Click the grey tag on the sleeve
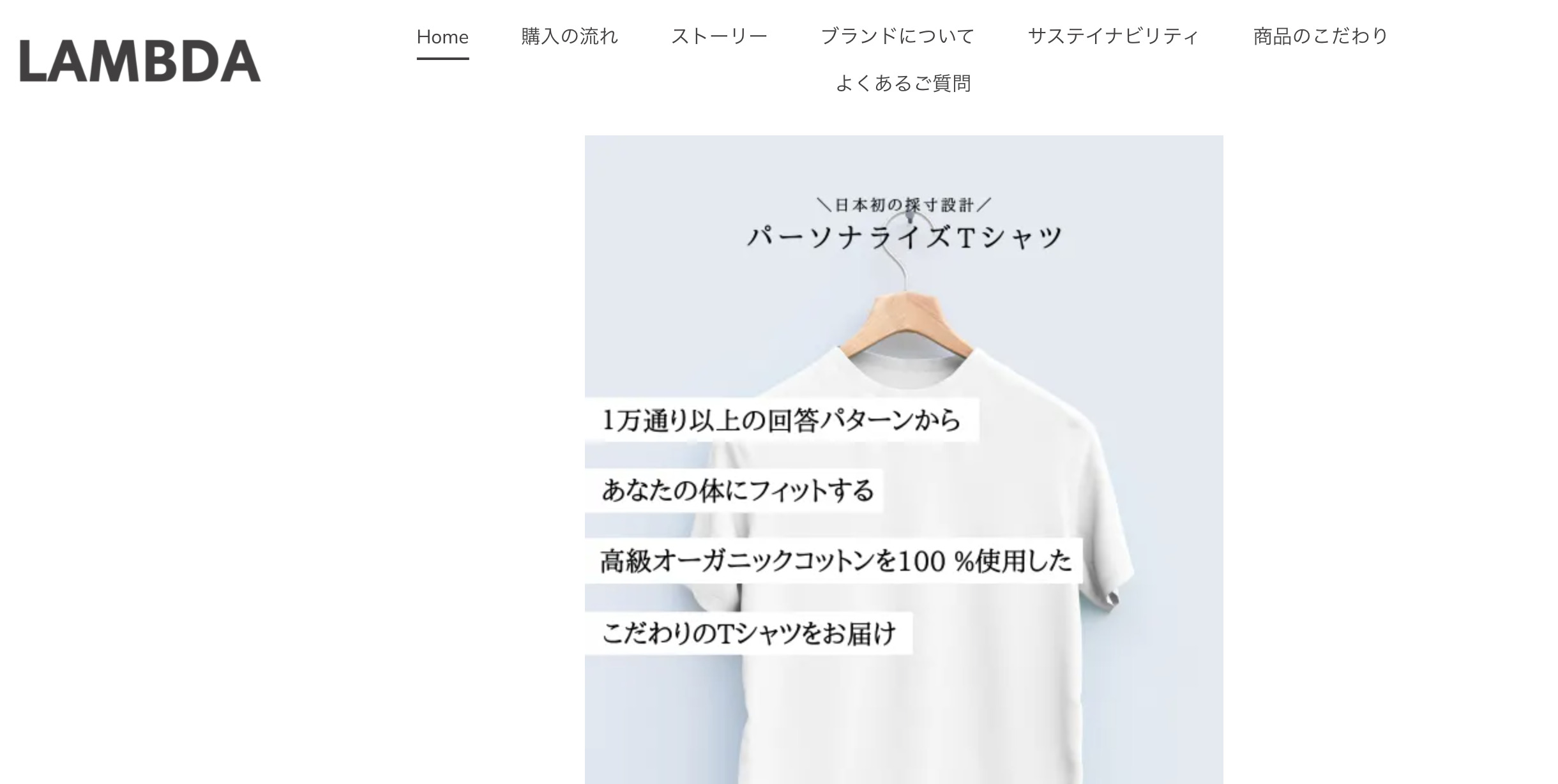The image size is (1558, 784). click(x=1112, y=599)
